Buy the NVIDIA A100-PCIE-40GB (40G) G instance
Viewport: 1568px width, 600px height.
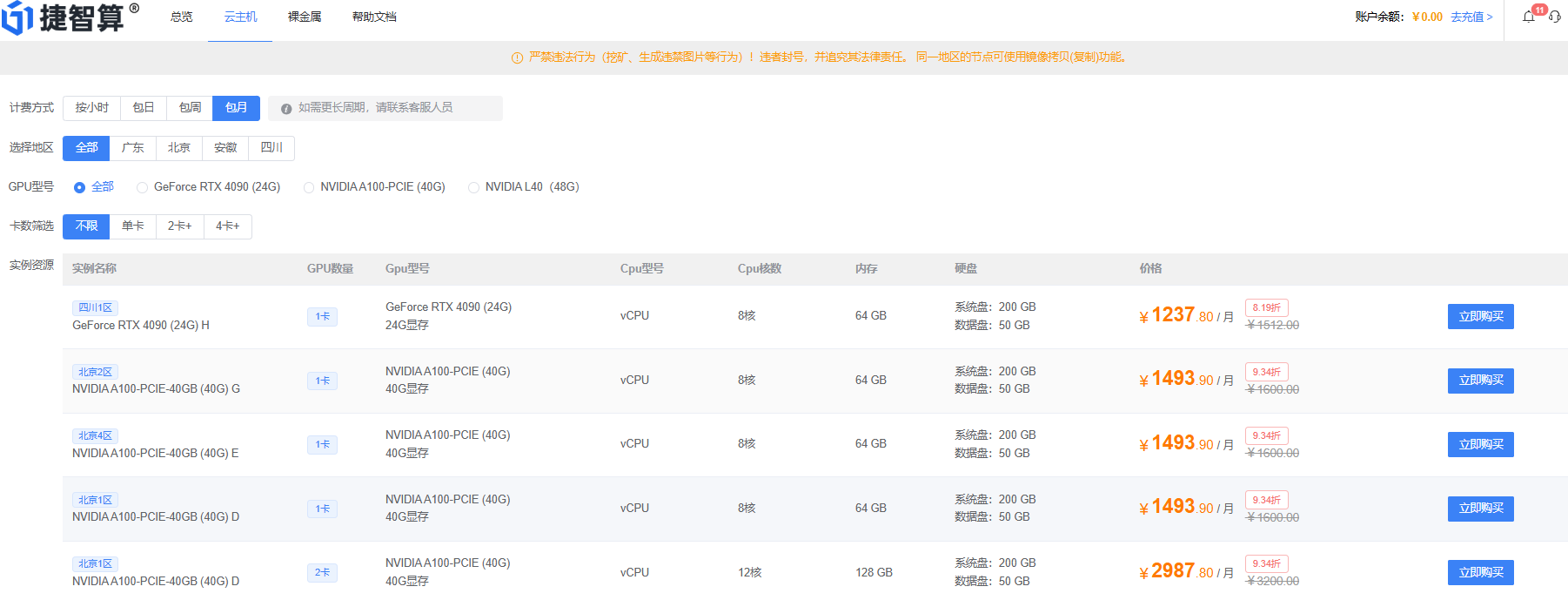click(x=1481, y=381)
